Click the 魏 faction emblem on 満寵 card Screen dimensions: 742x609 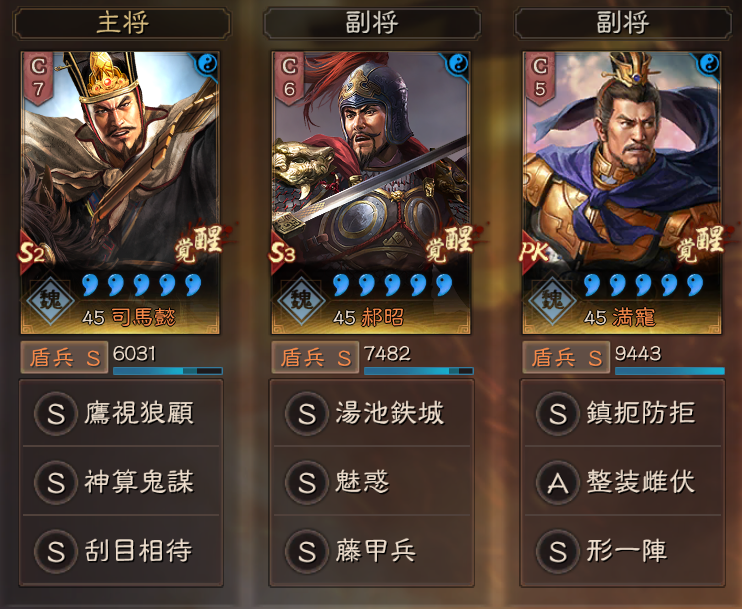pos(552,300)
